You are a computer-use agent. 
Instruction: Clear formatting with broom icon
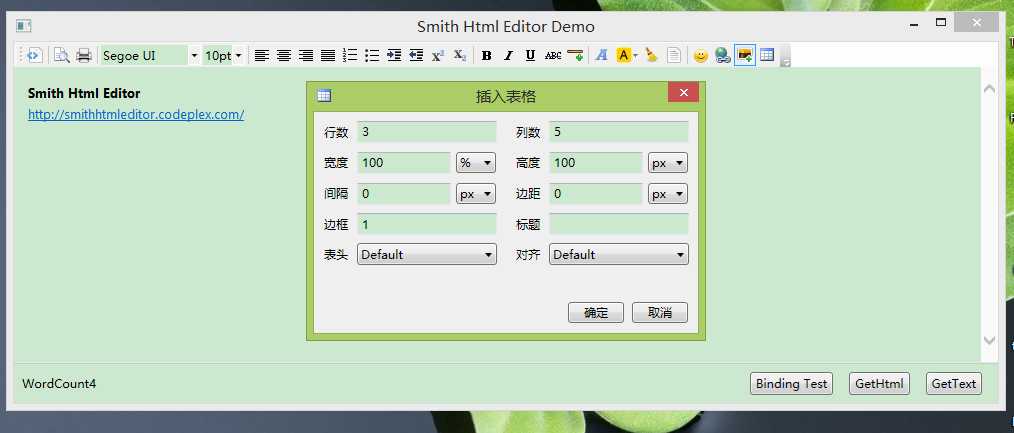(651, 56)
